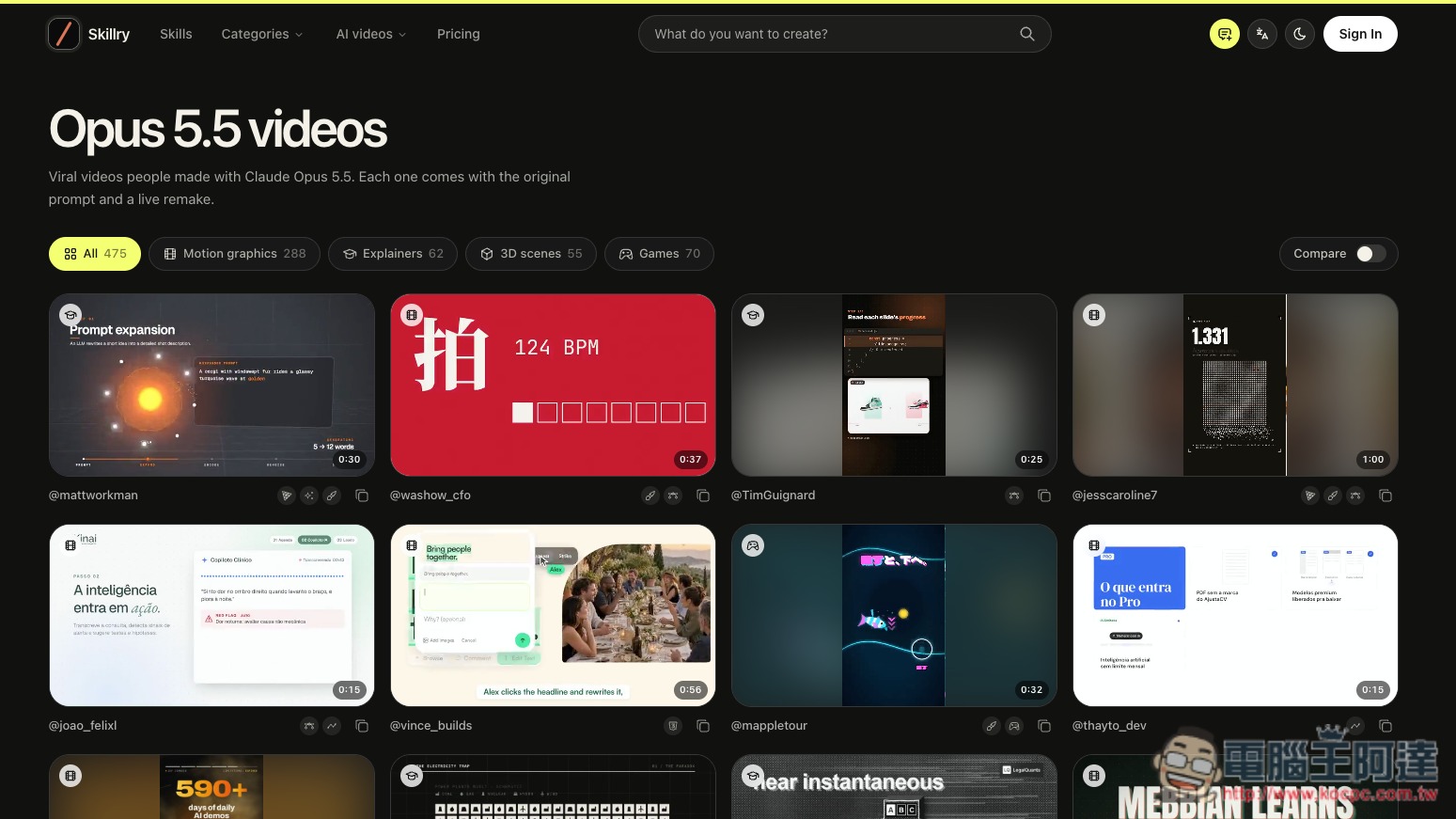Open the @joao_felixl author link

pyautogui.click(x=83, y=726)
